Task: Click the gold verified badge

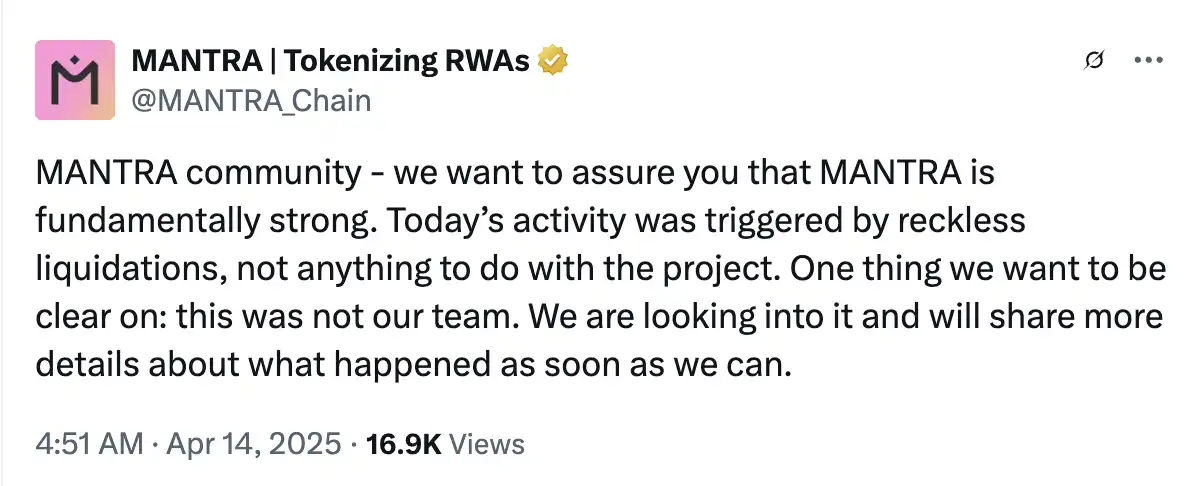Action: pos(555,63)
